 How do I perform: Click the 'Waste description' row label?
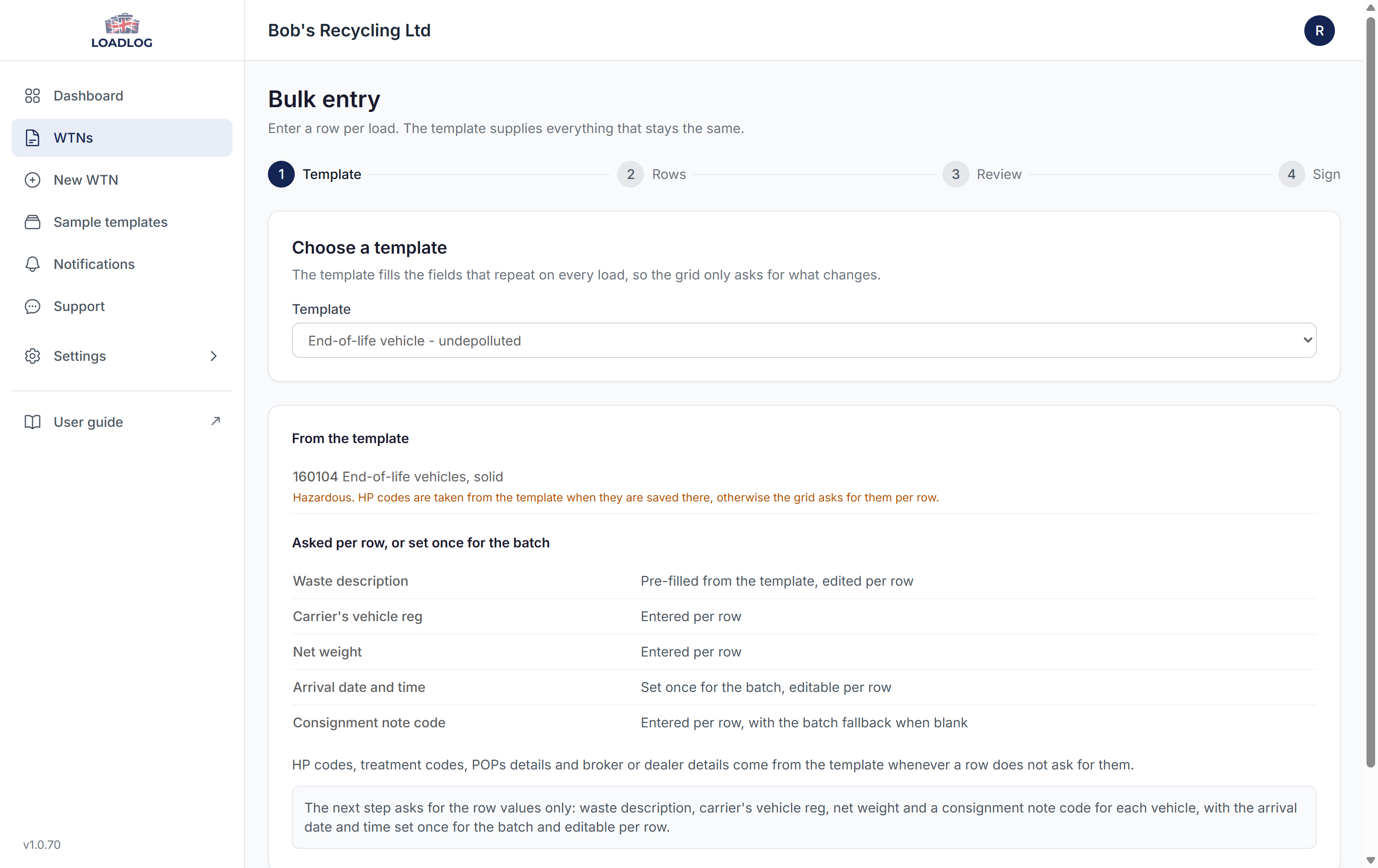click(x=350, y=581)
